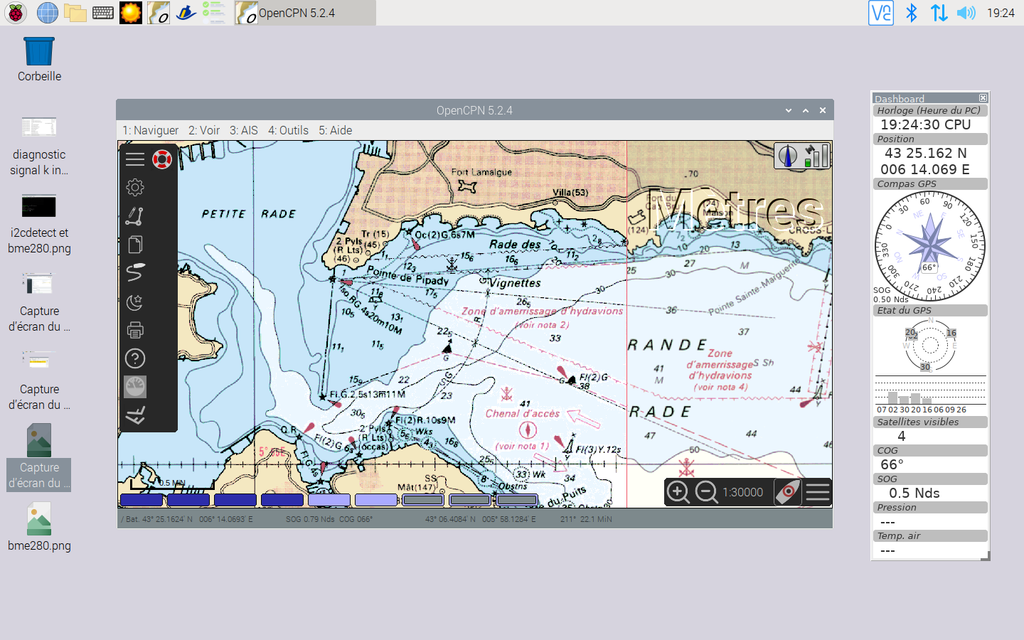Open the volume control tray icon
Screen dimensions: 1024x640
click(965, 12)
